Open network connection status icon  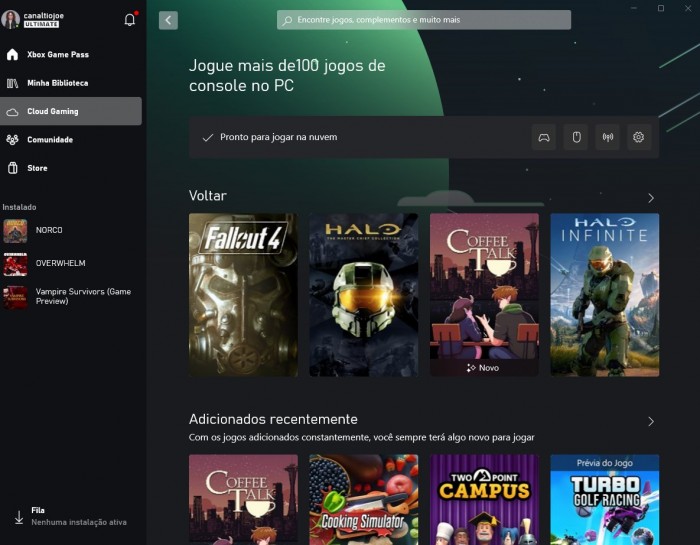point(608,137)
